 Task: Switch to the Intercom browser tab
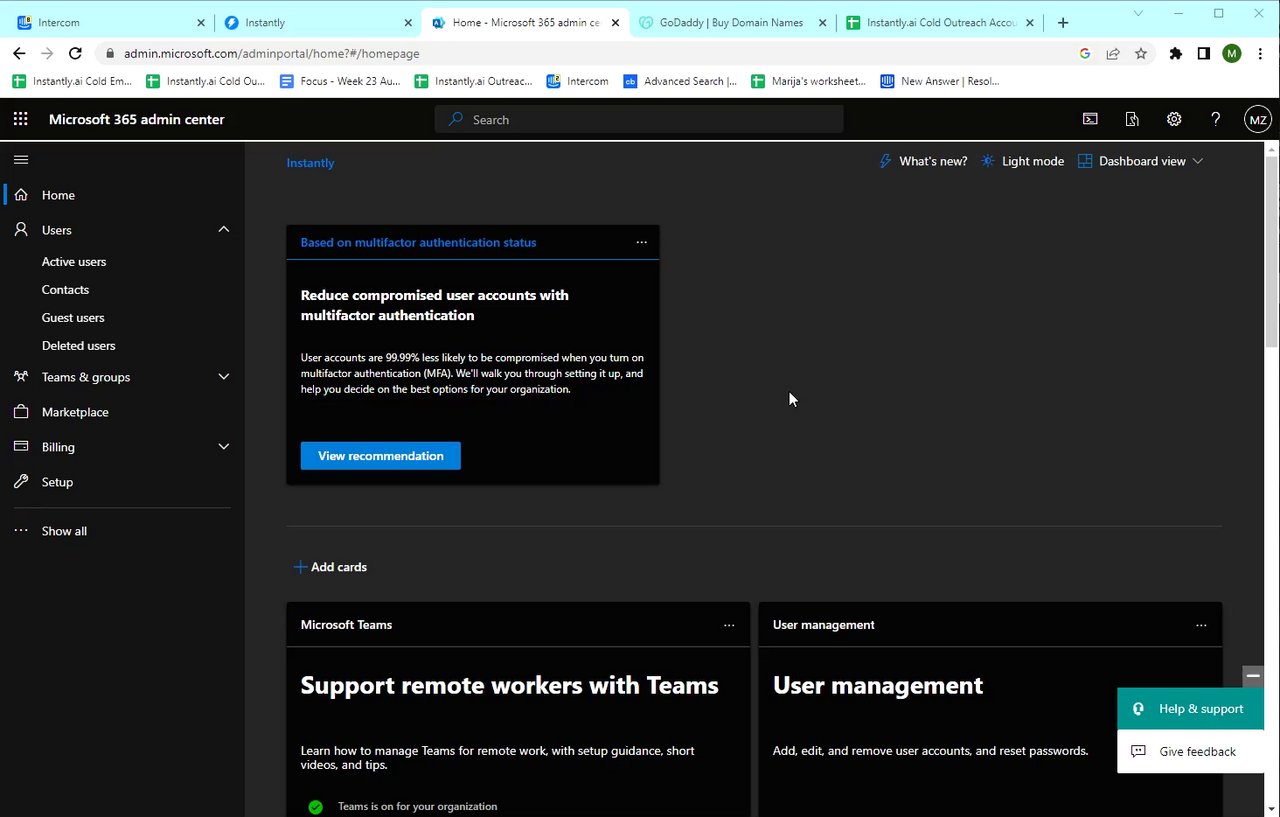[x=110, y=22]
